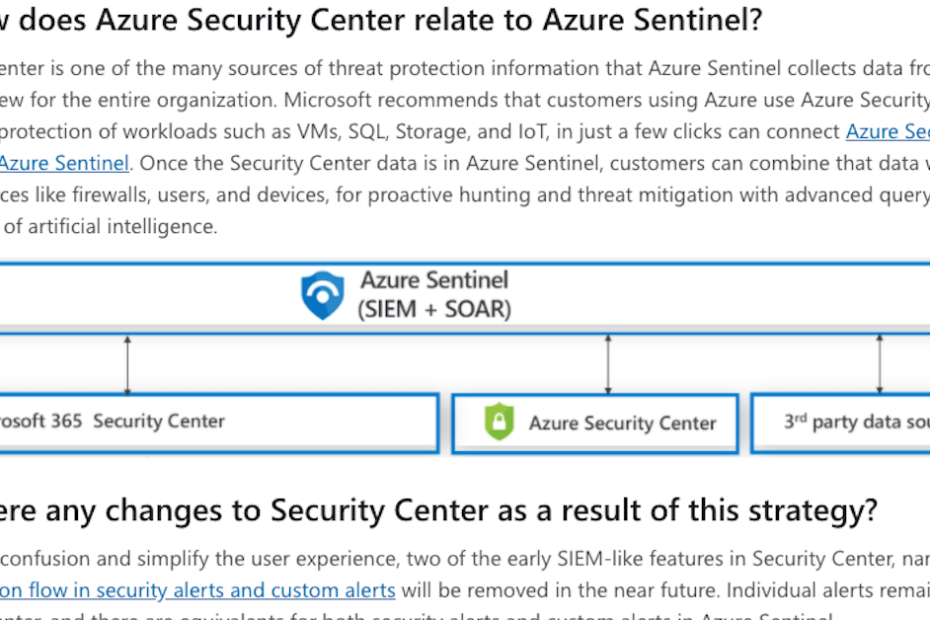
Task: Click the arrow above Azure Security Center box
Action: pyautogui.click(x=608, y=365)
